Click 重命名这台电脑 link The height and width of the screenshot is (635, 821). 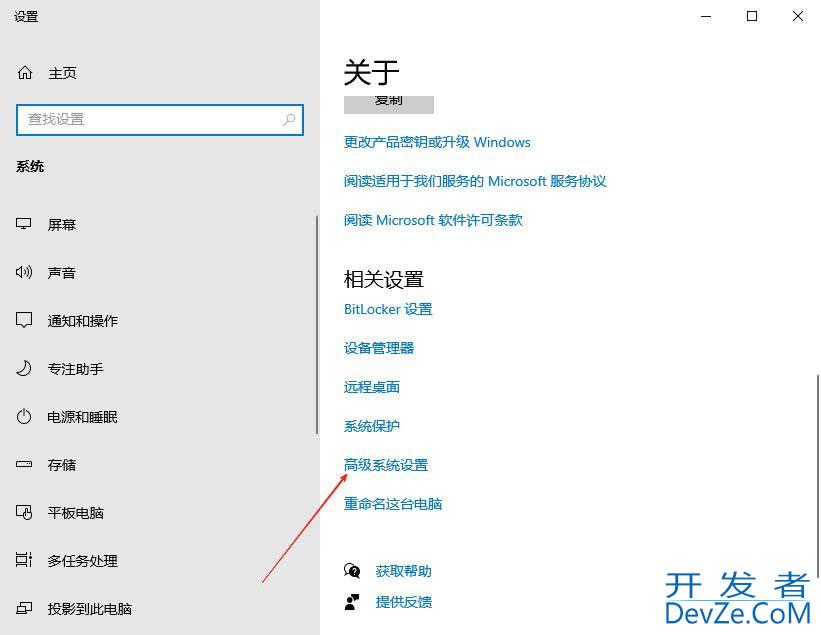coord(393,504)
